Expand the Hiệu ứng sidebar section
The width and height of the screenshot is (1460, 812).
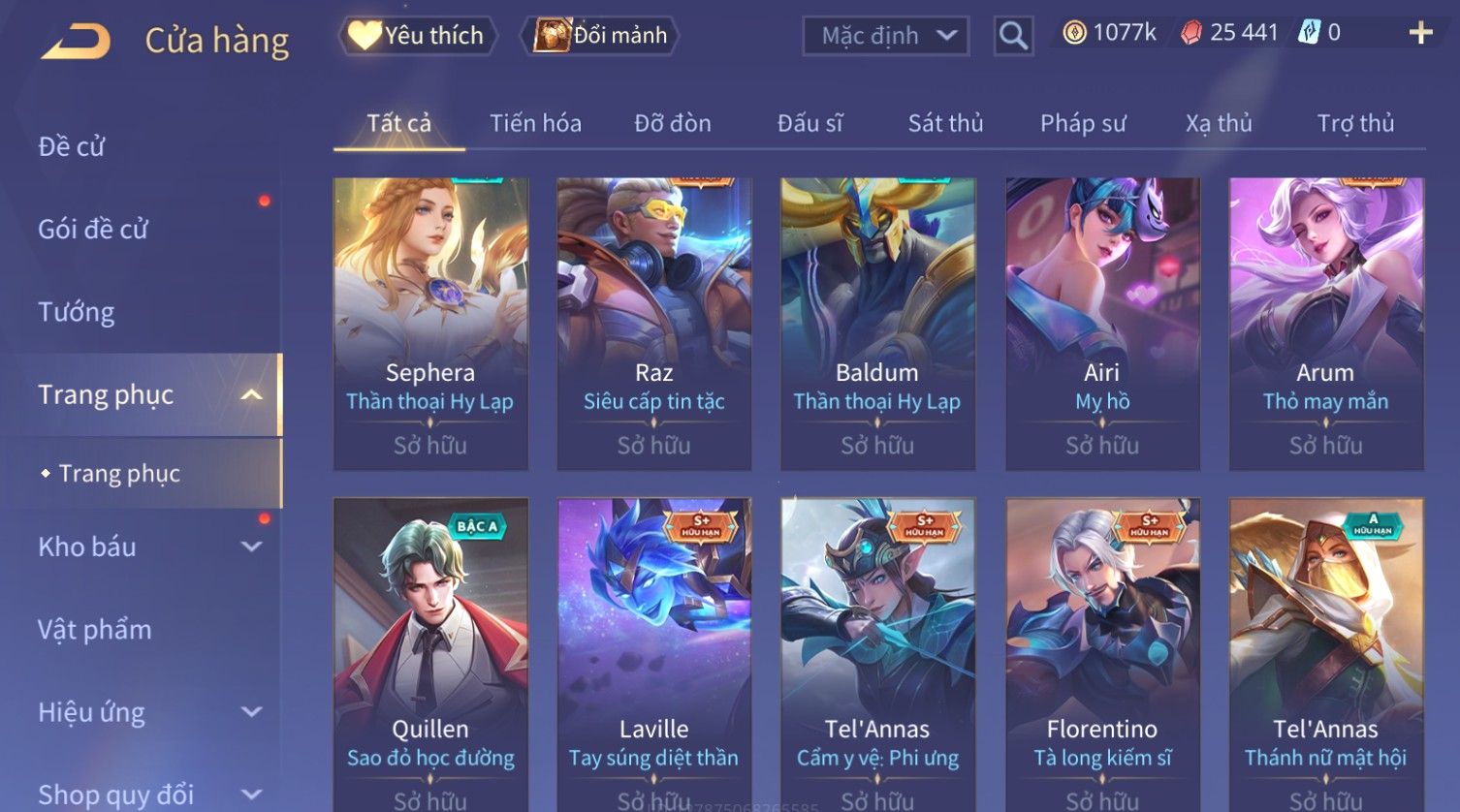[251, 712]
